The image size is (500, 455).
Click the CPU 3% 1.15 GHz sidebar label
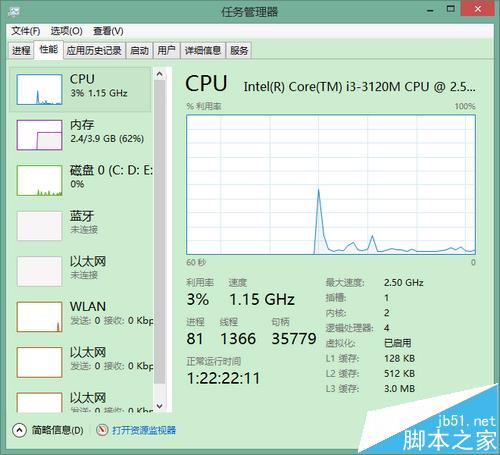(99, 85)
